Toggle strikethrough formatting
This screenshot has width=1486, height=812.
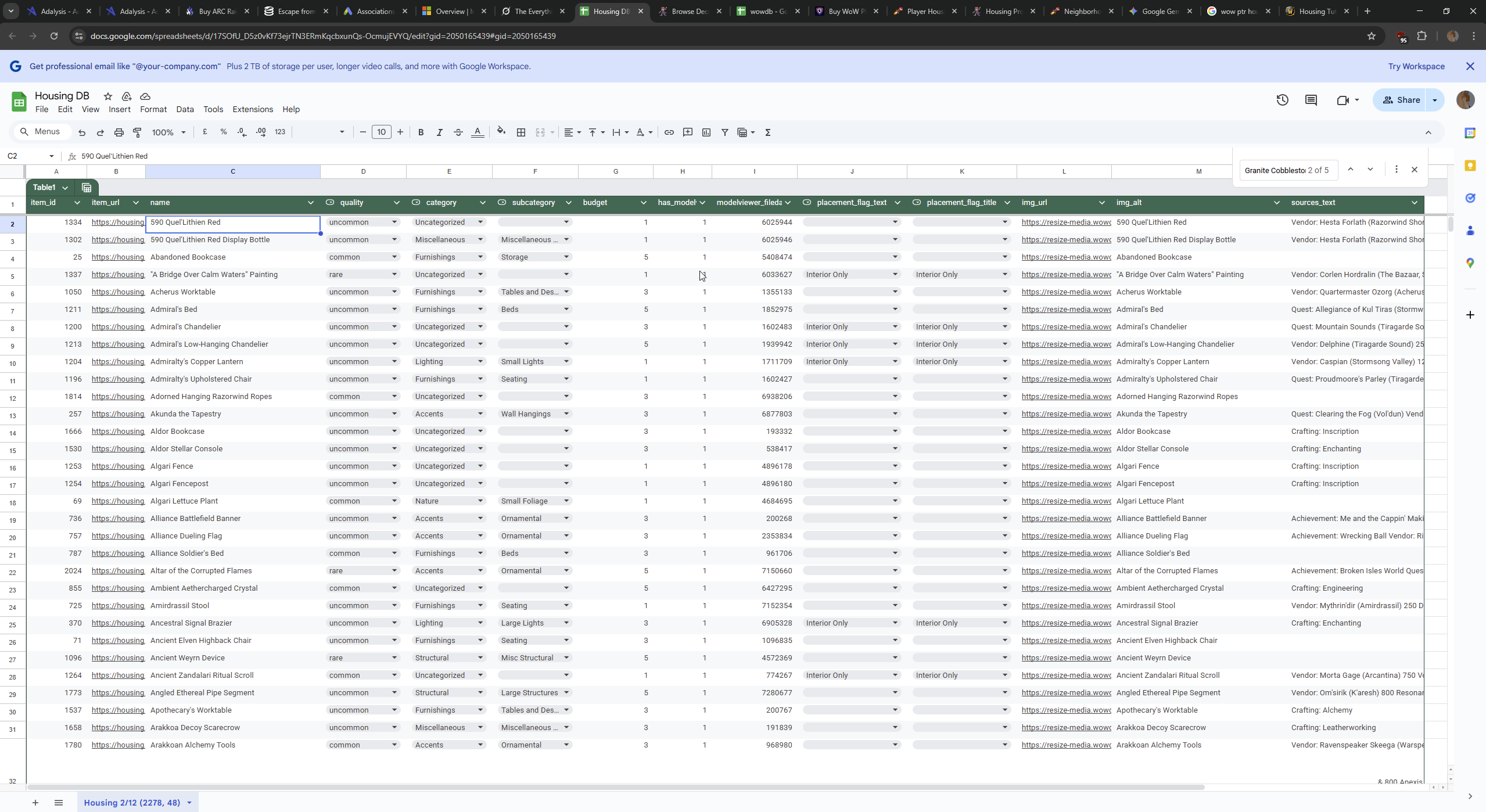pyautogui.click(x=458, y=132)
